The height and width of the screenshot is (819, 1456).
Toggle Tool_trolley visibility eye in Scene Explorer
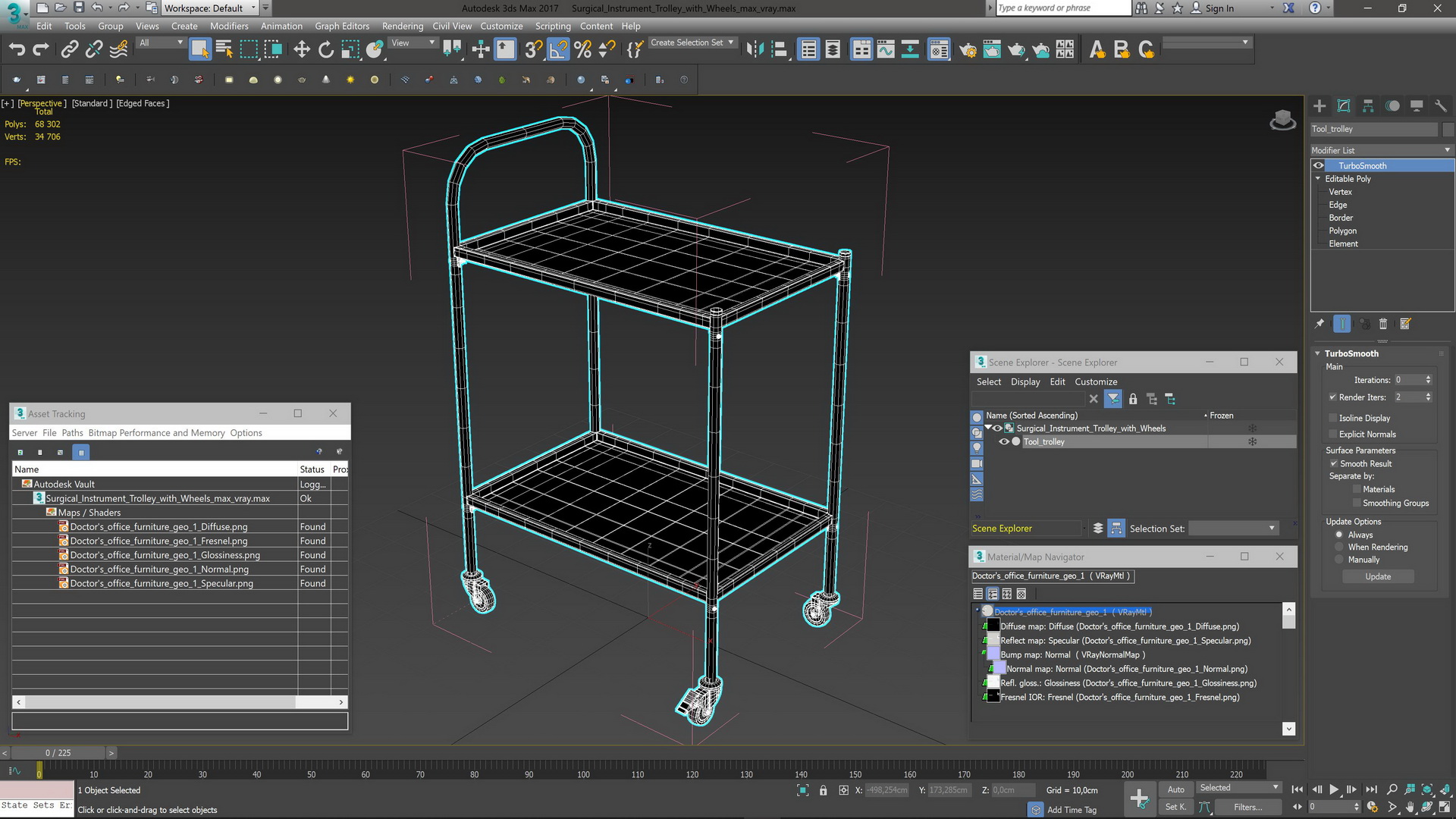[x=1004, y=442]
